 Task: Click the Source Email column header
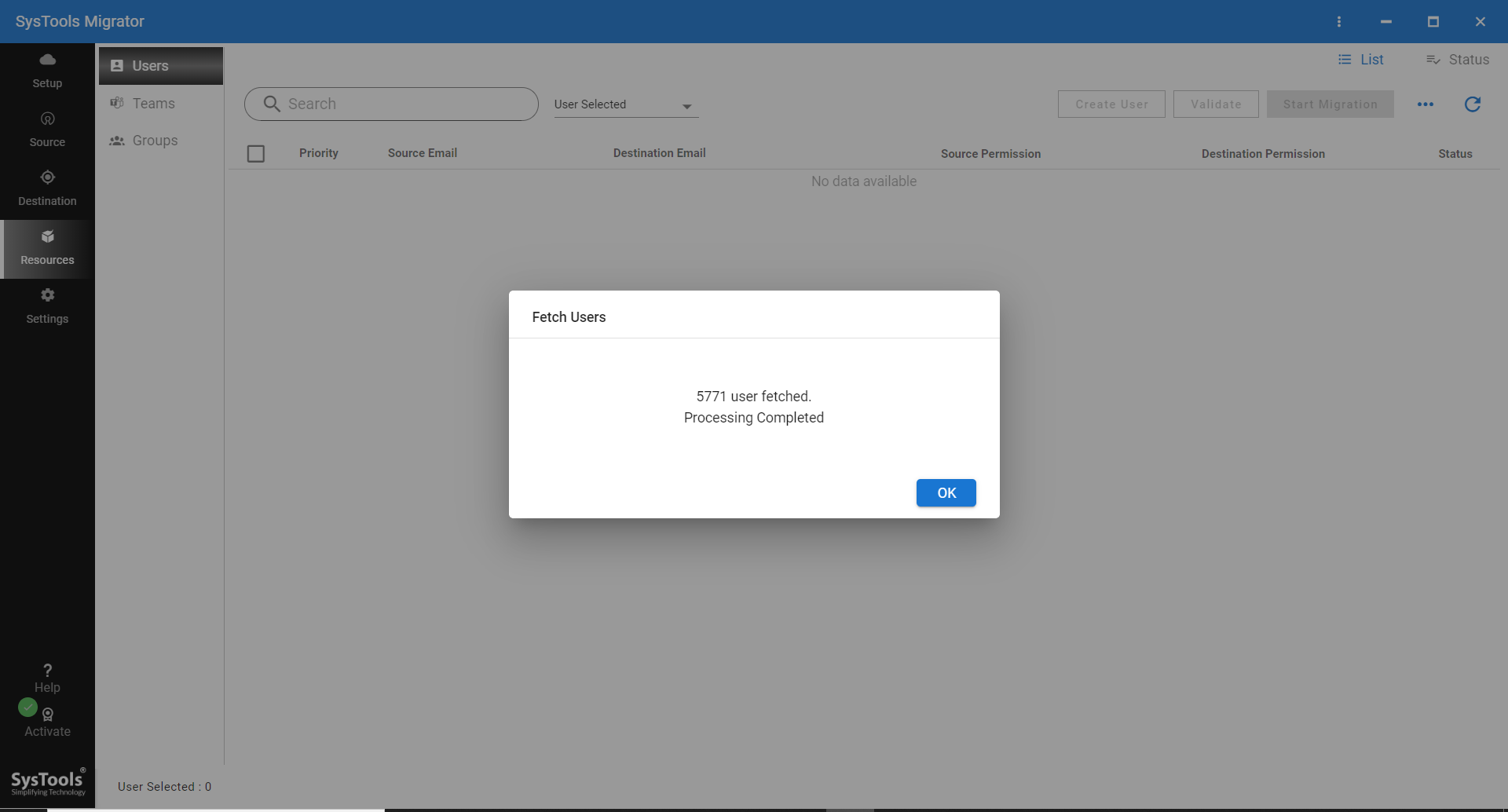click(423, 153)
